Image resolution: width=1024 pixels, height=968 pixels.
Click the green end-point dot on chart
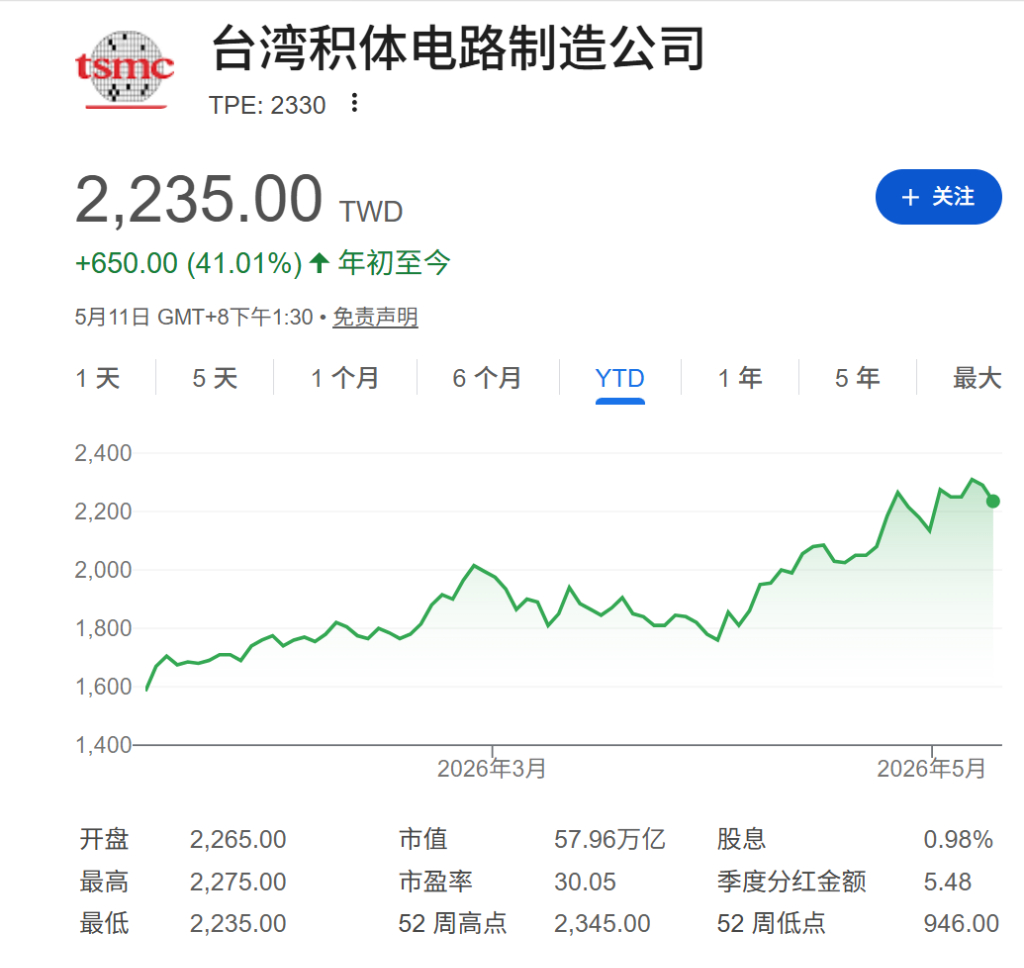pos(993,501)
